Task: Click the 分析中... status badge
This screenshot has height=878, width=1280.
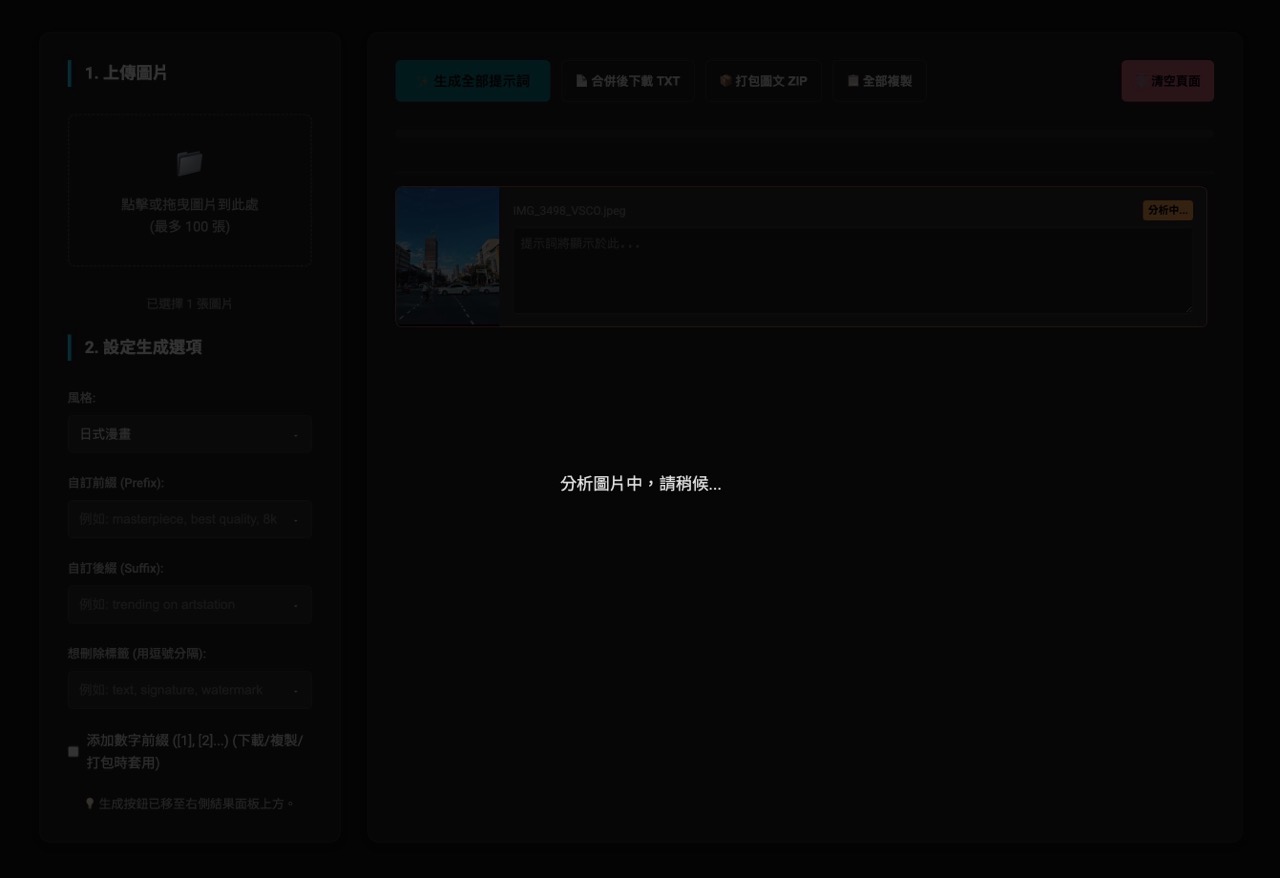Action: (1167, 211)
